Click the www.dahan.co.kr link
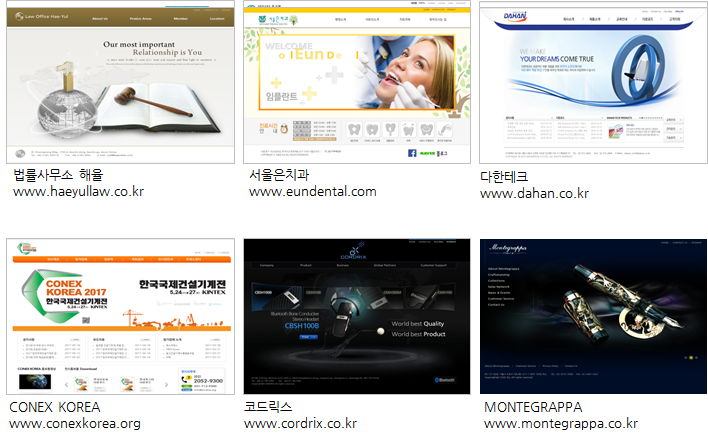Viewport: 708px width, 439px height. click(x=534, y=194)
